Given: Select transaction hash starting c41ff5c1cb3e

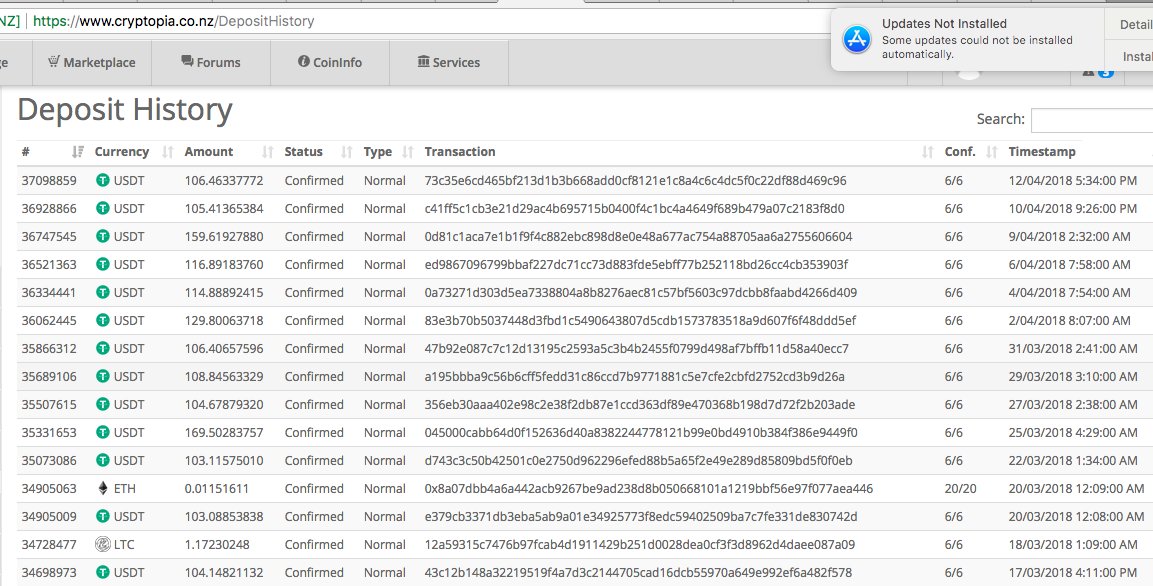Looking at the screenshot, I should tap(635, 208).
